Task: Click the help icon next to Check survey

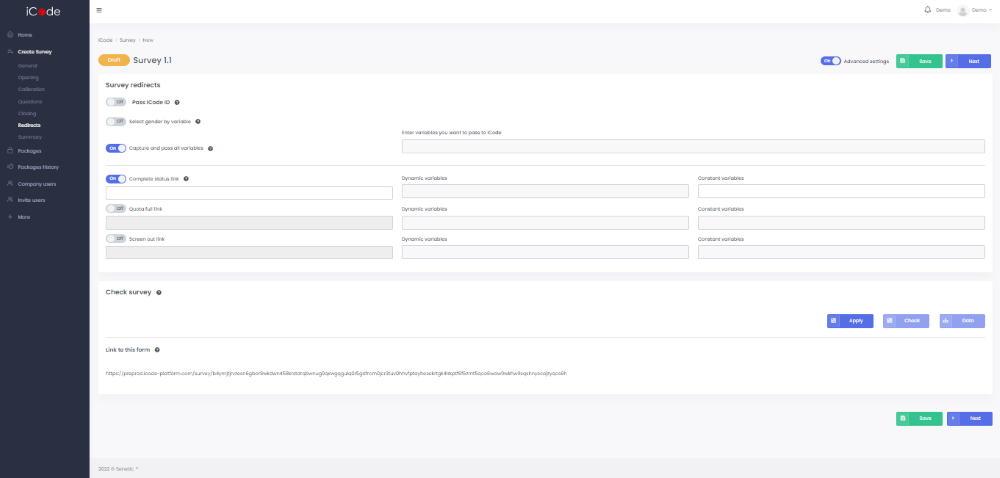Action: click(x=159, y=293)
